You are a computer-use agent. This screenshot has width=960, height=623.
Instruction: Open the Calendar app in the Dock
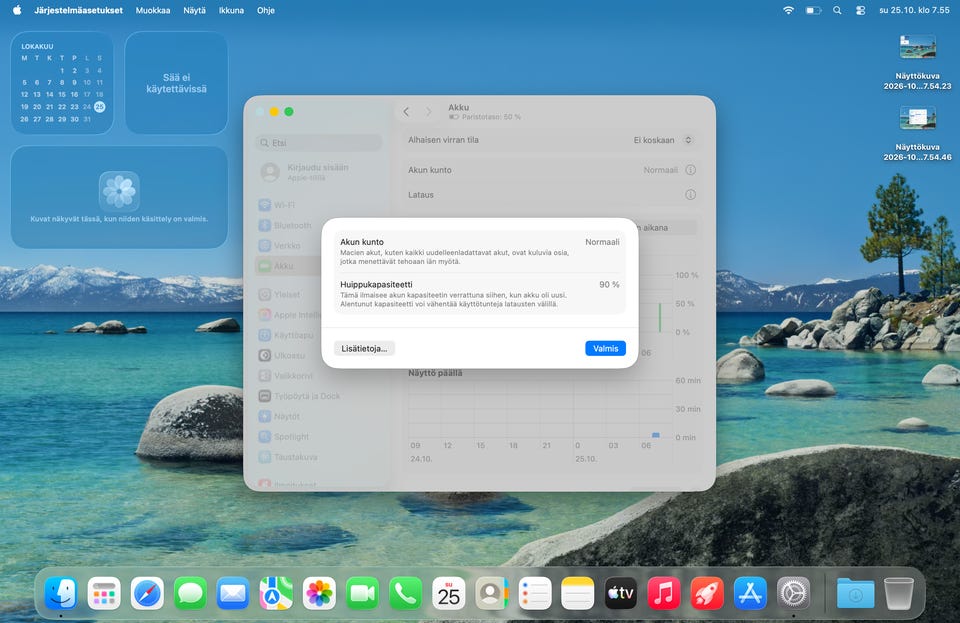[x=449, y=593]
